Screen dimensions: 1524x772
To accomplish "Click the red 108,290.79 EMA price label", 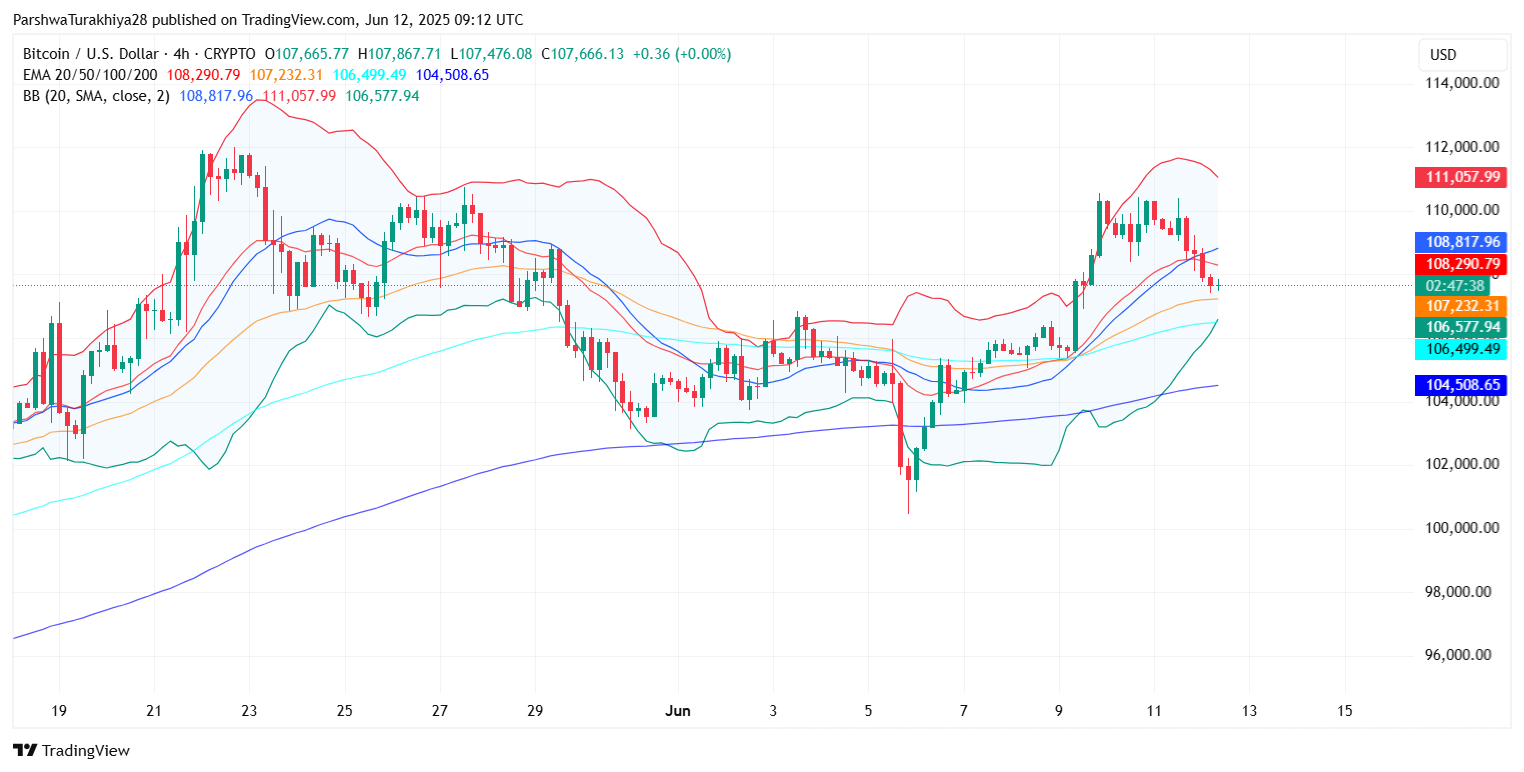I will pos(1463,264).
